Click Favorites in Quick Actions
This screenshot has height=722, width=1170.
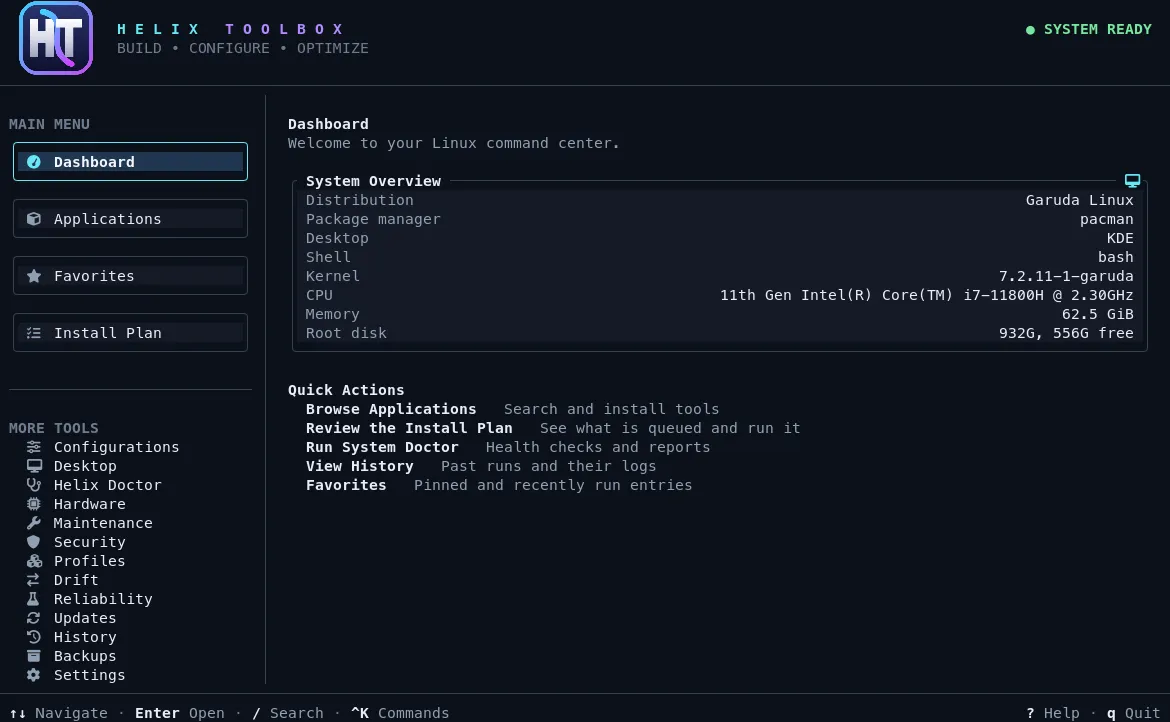[x=346, y=485]
